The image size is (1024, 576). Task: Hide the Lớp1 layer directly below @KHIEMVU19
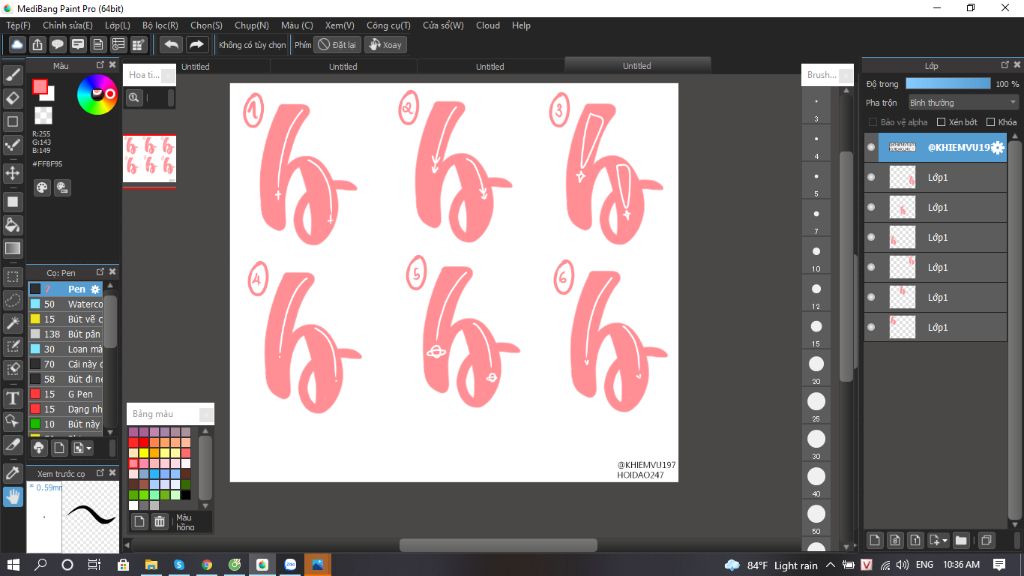click(871, 178)
